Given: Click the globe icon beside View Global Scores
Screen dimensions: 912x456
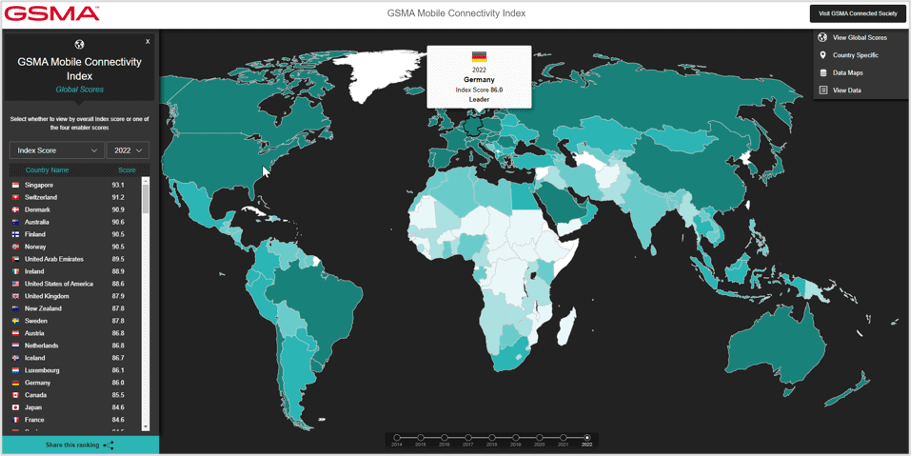Looking at the screenshot, I should pyautogui.click(x=823, y=38).
